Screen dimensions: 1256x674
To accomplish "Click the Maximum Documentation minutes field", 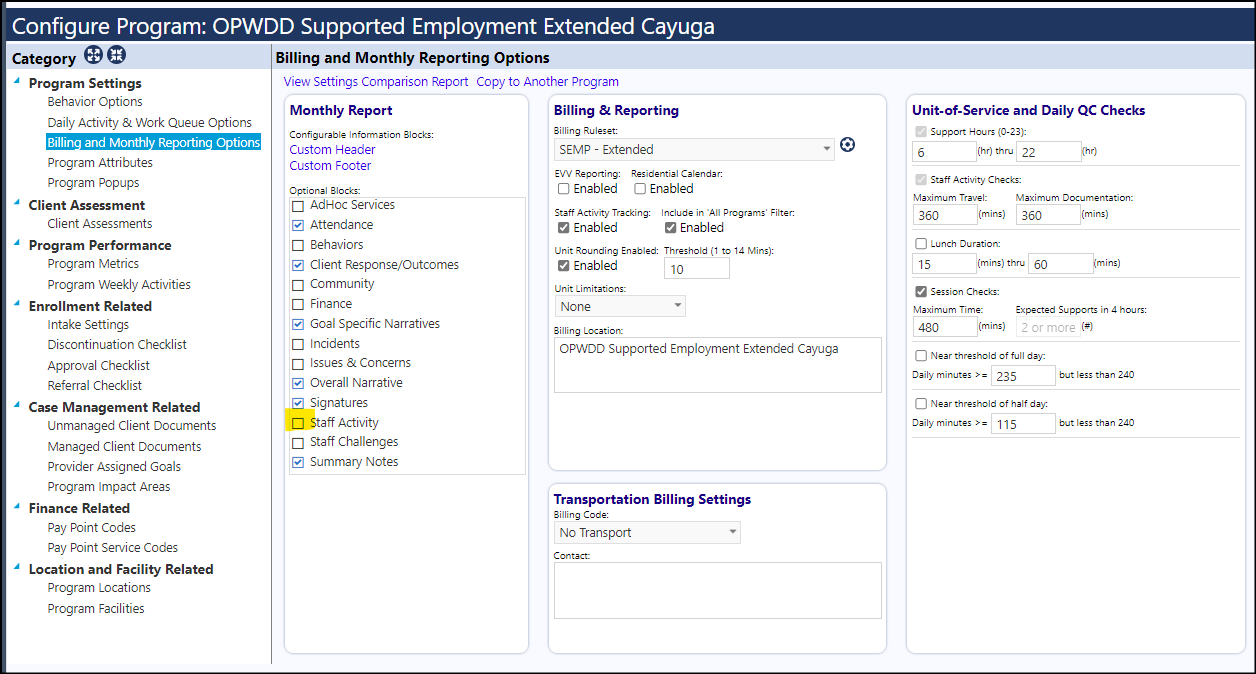I will pos(1048,215).
